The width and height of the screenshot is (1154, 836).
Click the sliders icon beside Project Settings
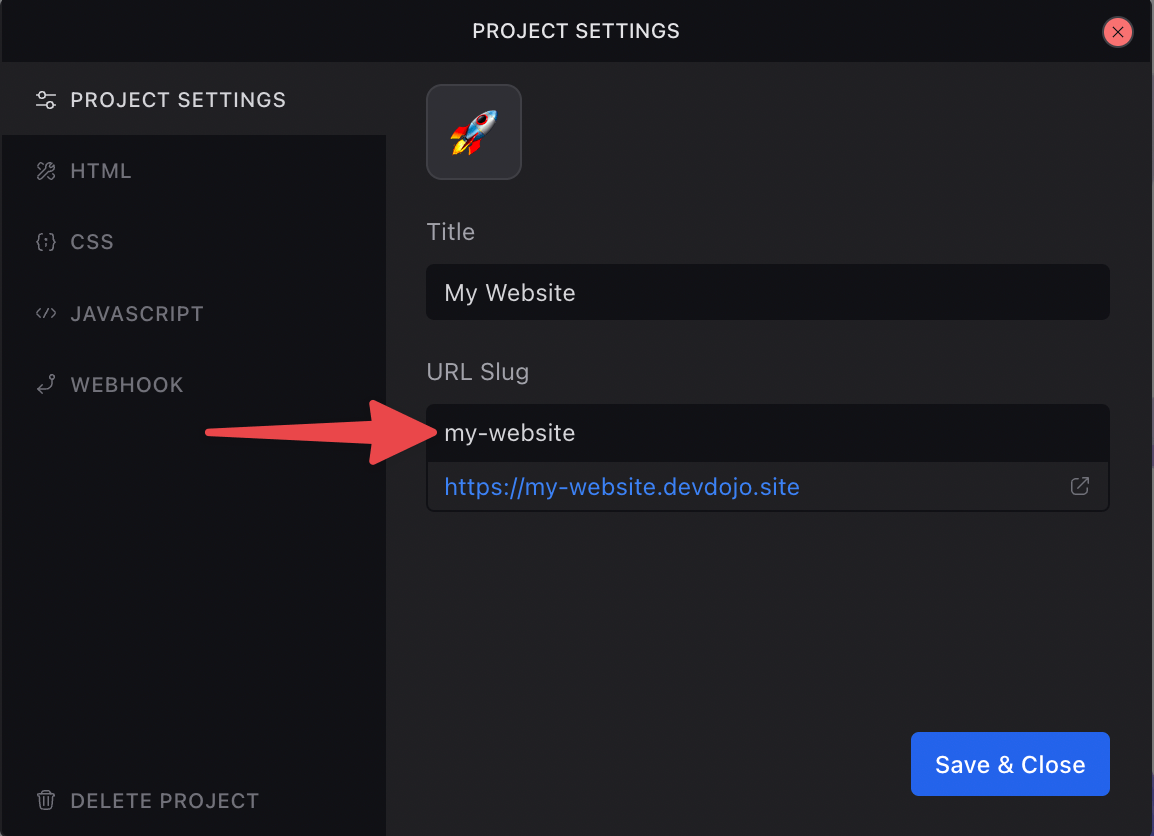(46, 100)
